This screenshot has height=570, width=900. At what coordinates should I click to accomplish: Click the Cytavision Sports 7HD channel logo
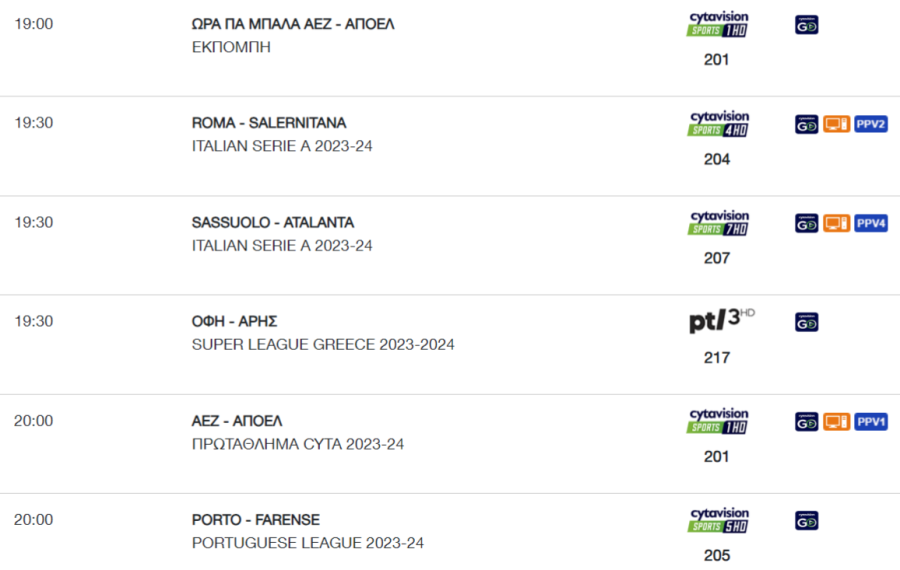click(x=718, y=223)
